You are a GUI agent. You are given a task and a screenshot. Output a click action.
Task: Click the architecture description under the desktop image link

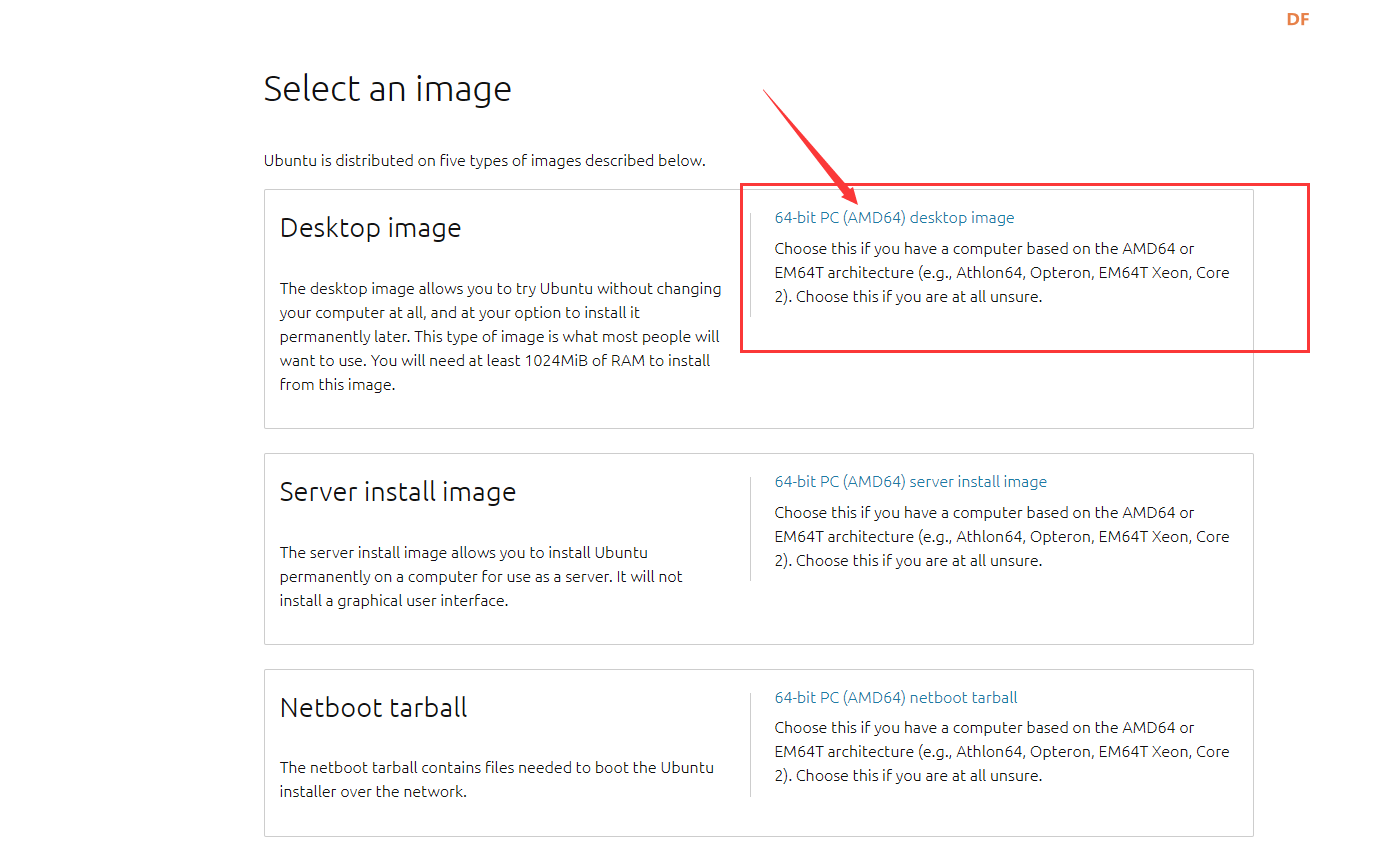point(1001,273)
